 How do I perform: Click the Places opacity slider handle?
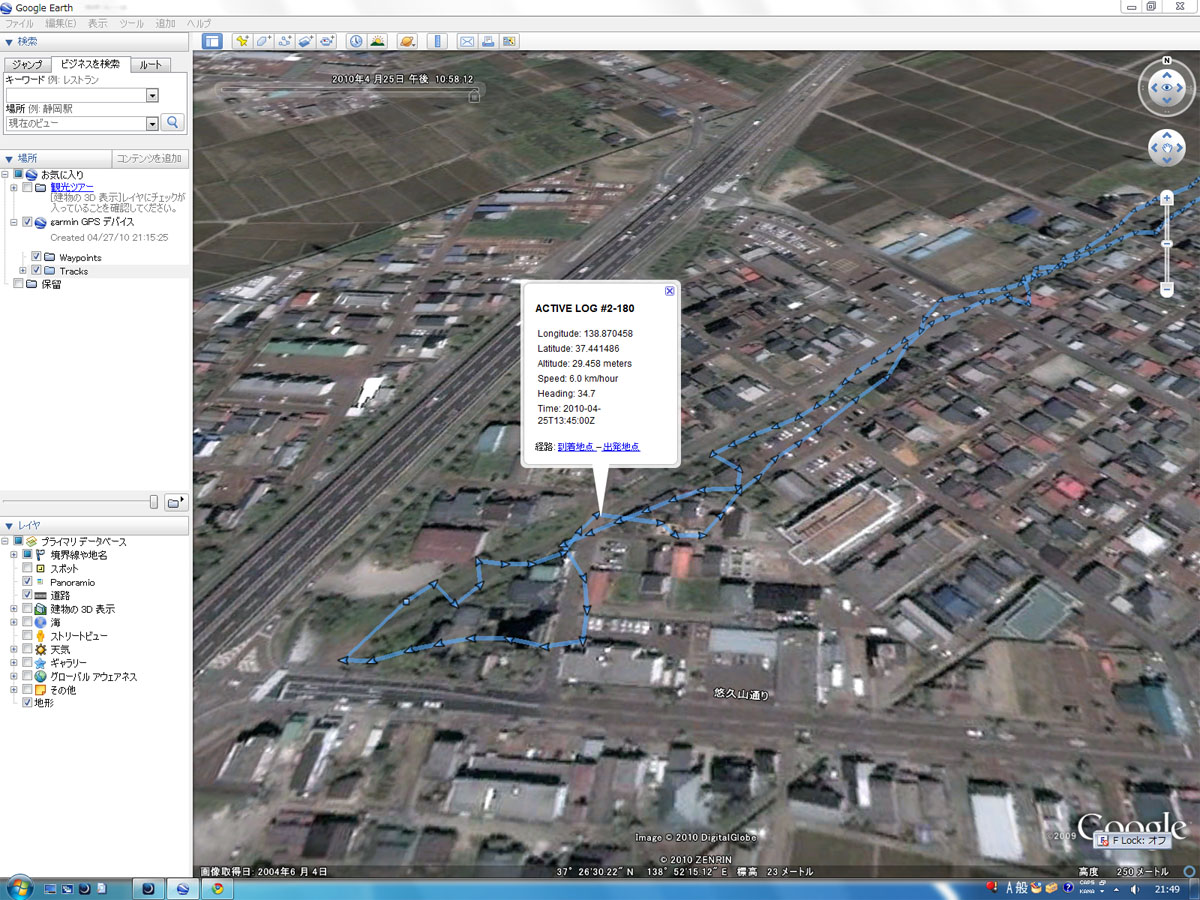pyautogui.click(x=154, y=501)
